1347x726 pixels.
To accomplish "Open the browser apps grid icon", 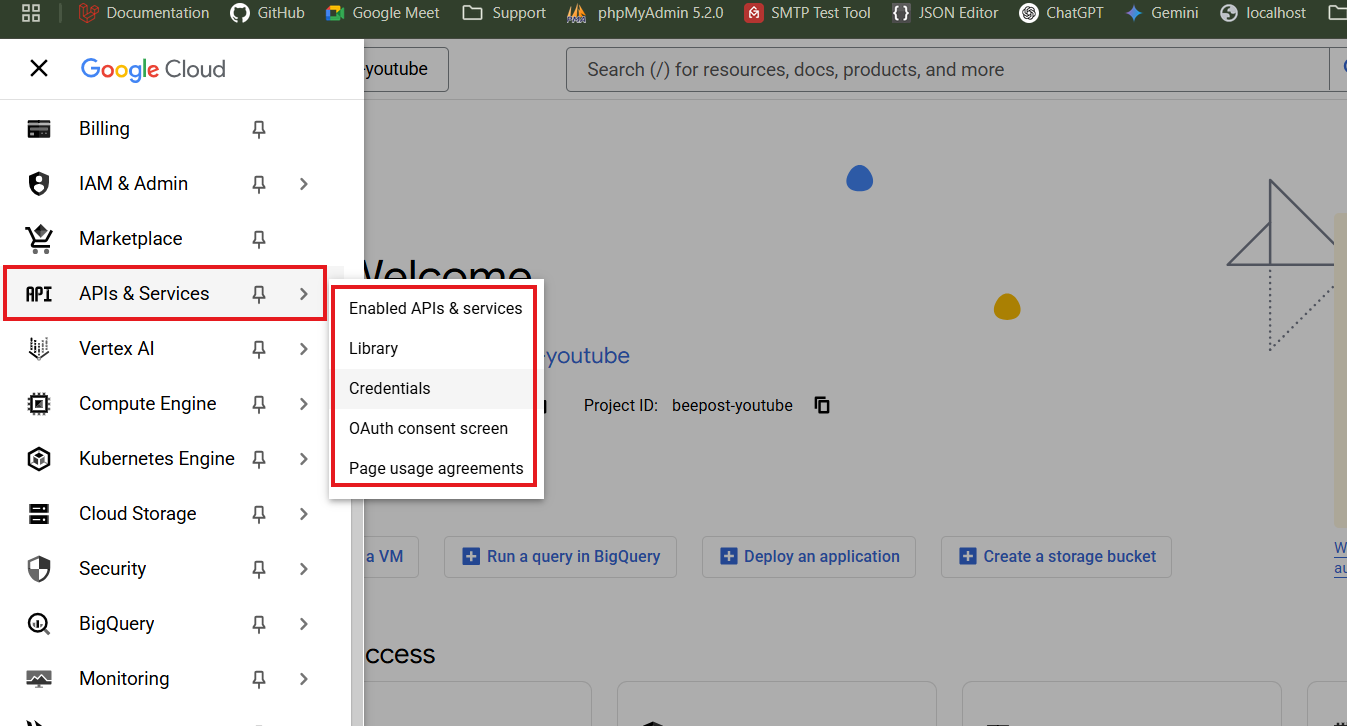I will tap(31, 13).
